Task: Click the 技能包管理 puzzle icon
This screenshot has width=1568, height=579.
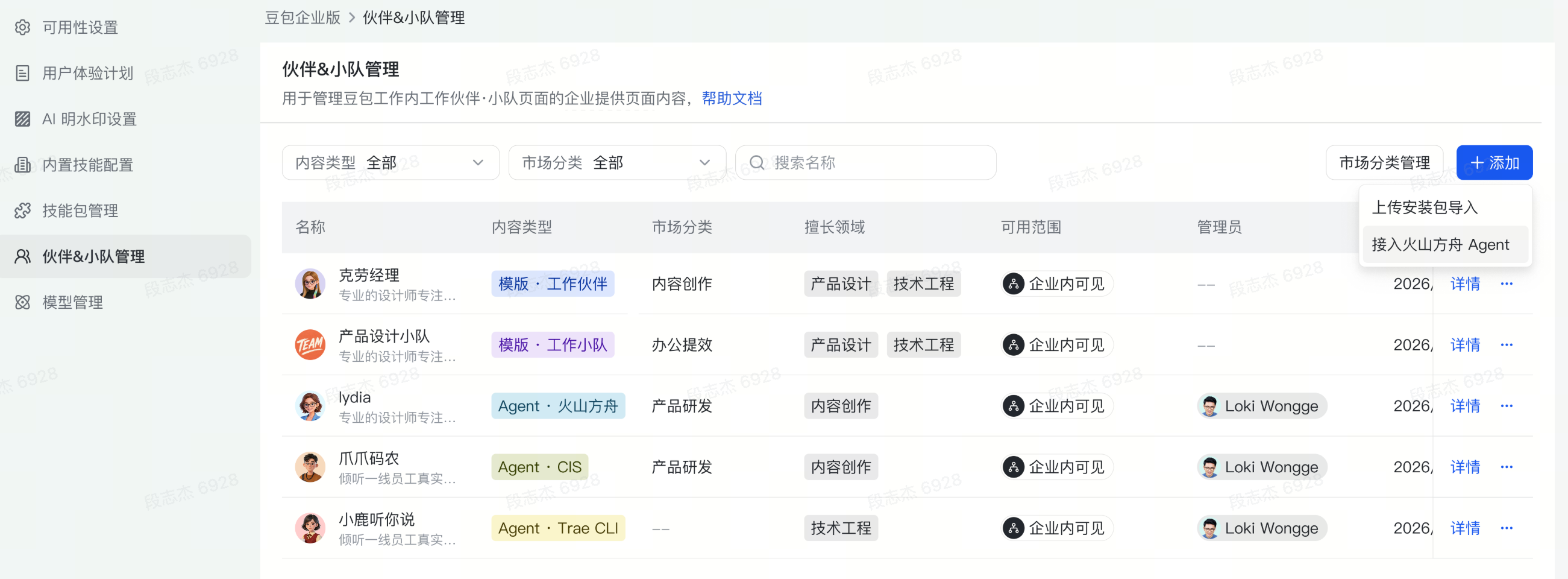Action: [x=22, y=210]
